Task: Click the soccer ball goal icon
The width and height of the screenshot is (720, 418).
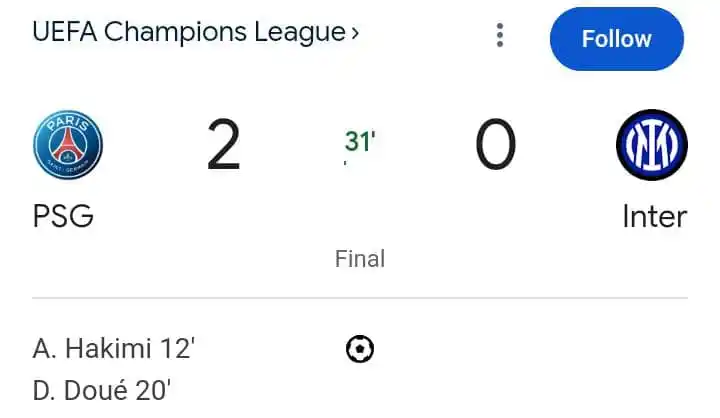Action: 360,349
